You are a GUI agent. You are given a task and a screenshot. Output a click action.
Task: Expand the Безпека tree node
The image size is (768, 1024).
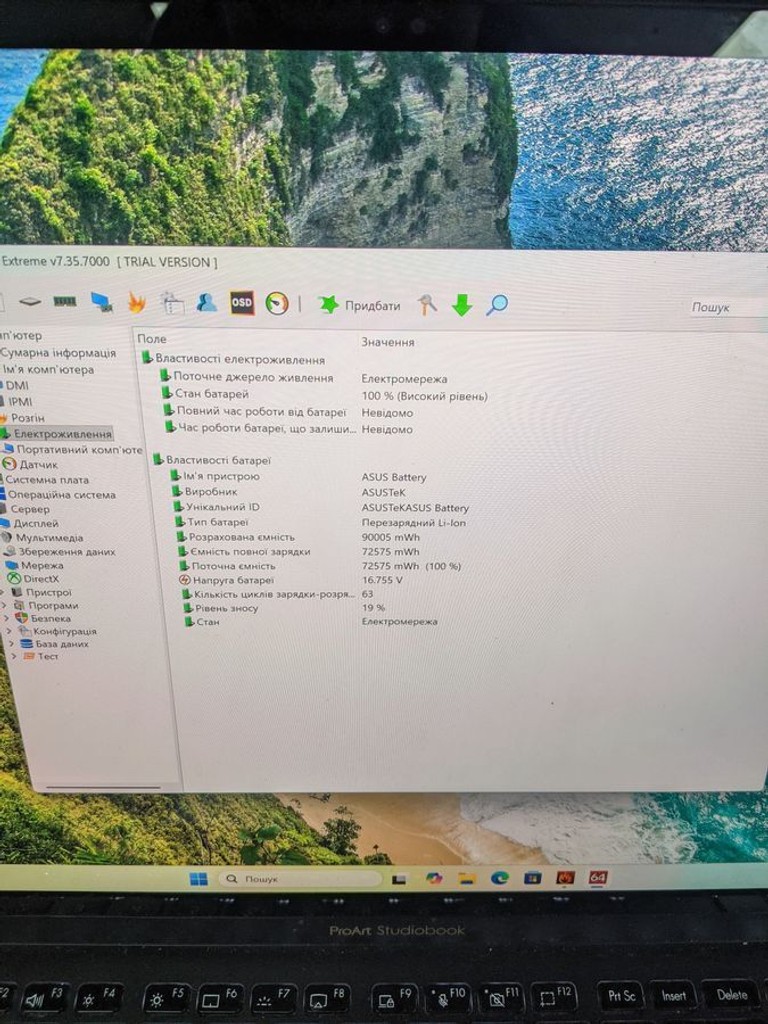coord(7,618)
